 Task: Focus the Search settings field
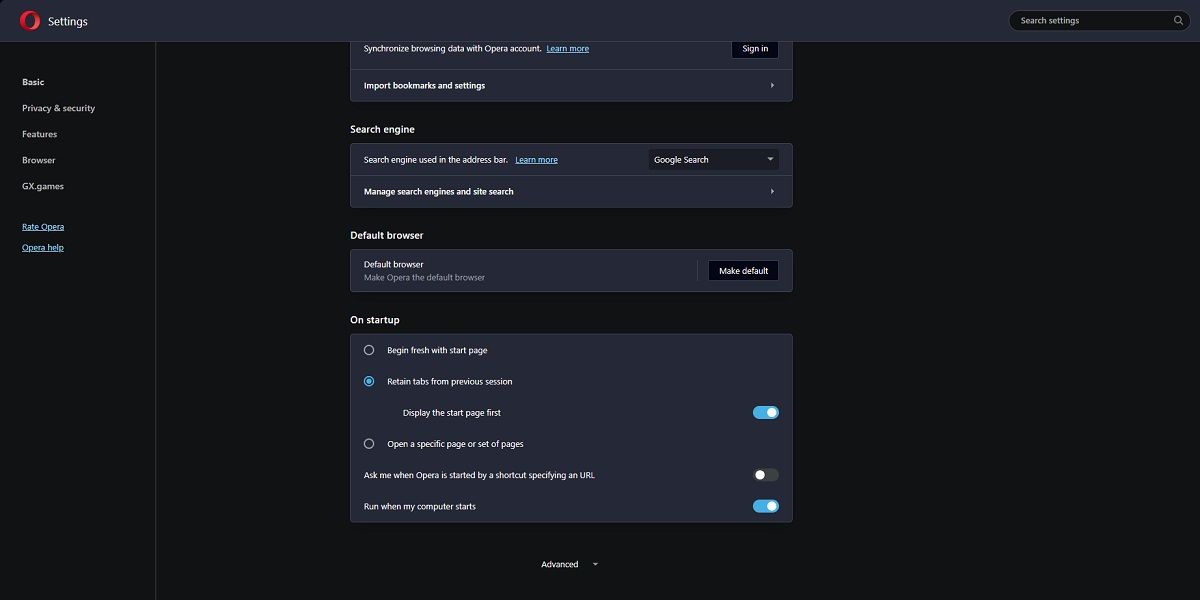click(1090, 20)
